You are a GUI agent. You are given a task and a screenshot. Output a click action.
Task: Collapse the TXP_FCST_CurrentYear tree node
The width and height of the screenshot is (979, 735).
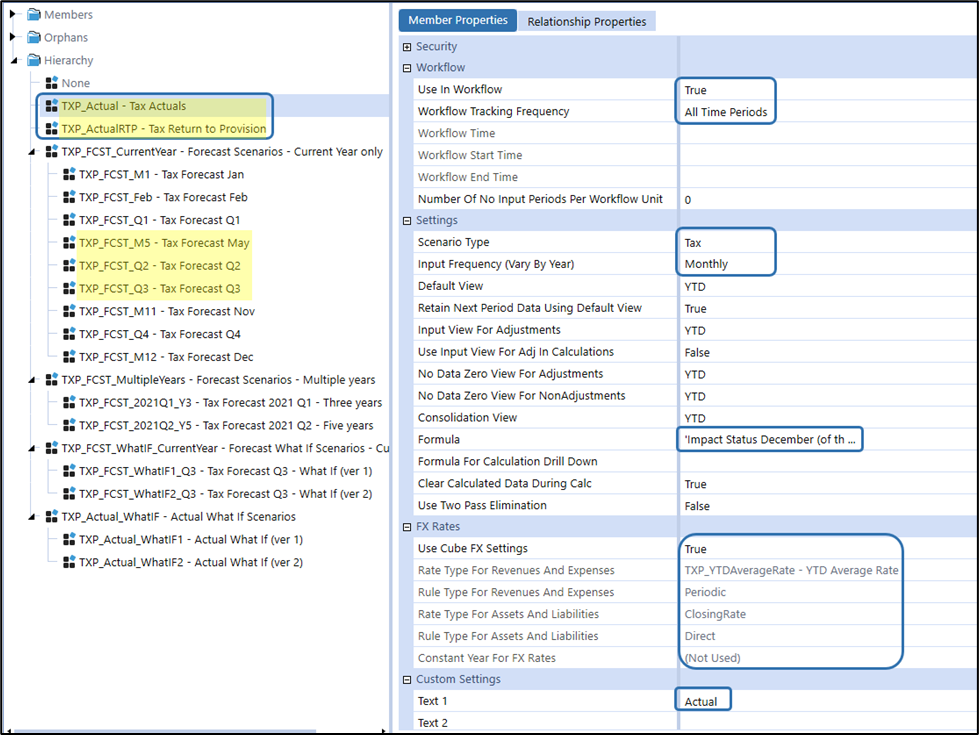(x=34, y=152)
